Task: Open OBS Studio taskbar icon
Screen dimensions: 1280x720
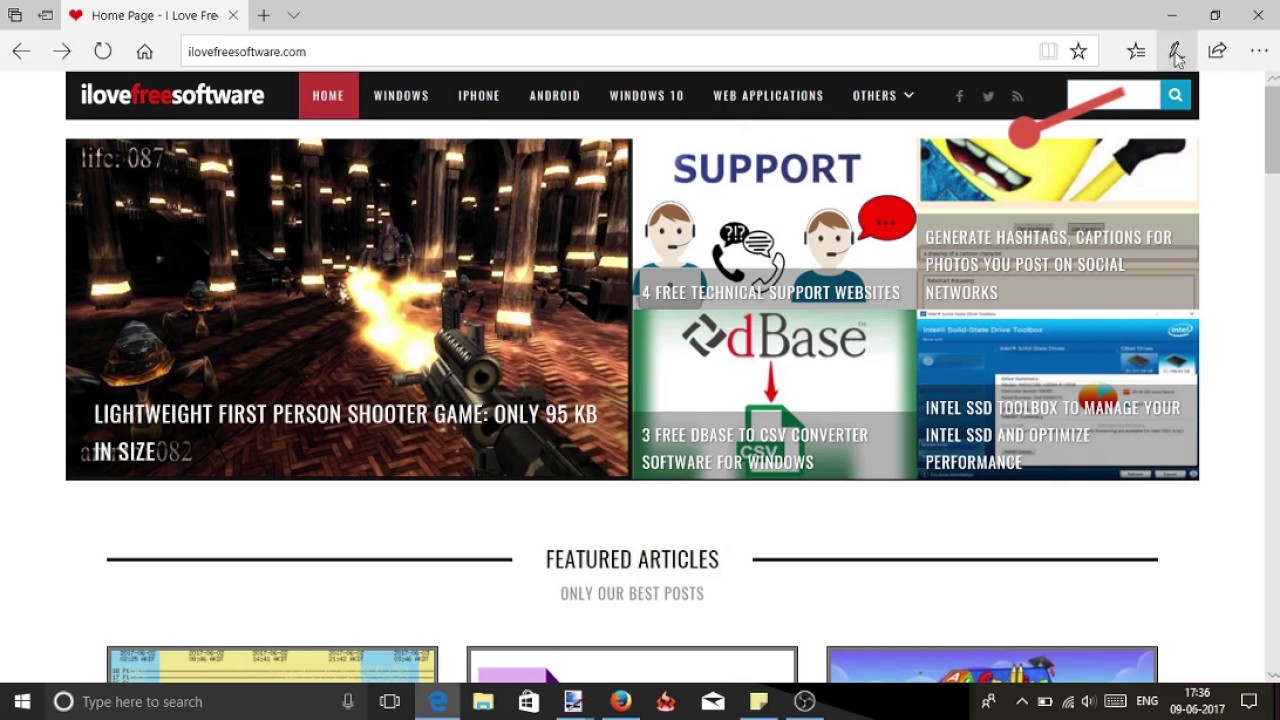Action: click(805, 701)
